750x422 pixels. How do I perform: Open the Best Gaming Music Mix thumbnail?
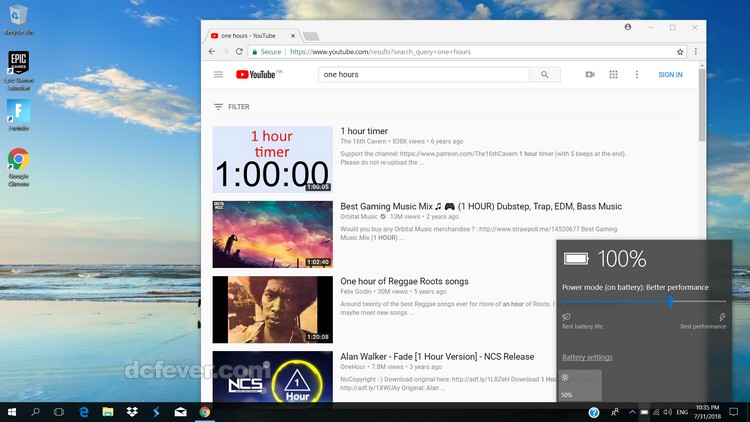(x=273, y=234)
